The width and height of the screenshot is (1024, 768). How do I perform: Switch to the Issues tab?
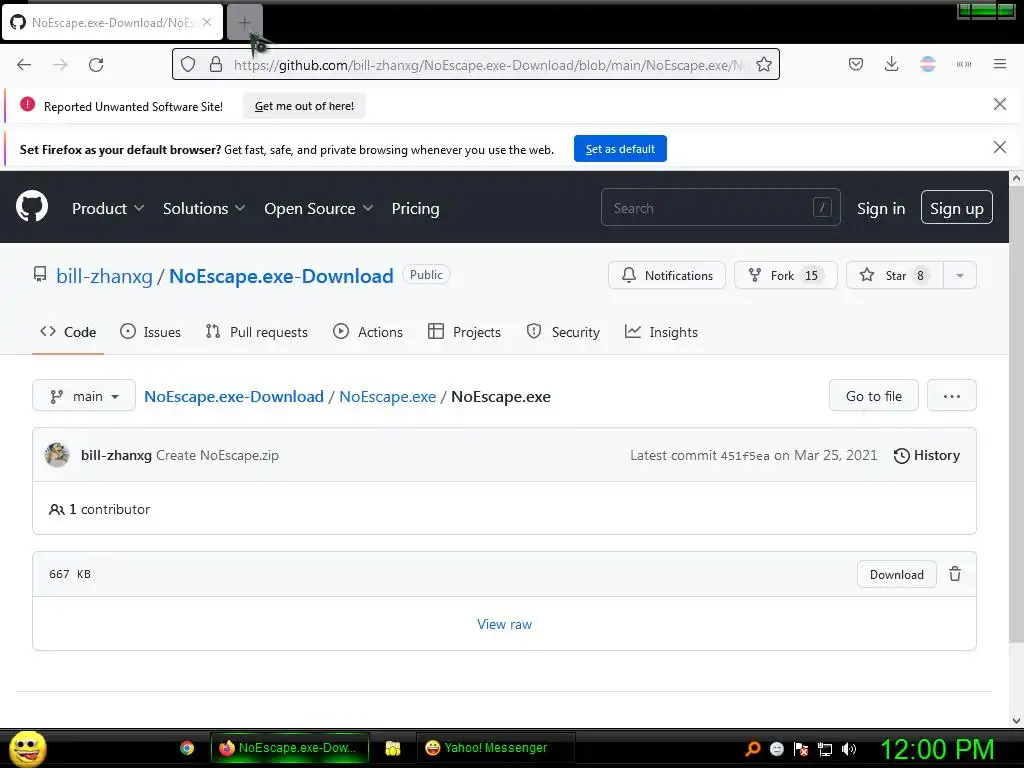tap(150, 332)
